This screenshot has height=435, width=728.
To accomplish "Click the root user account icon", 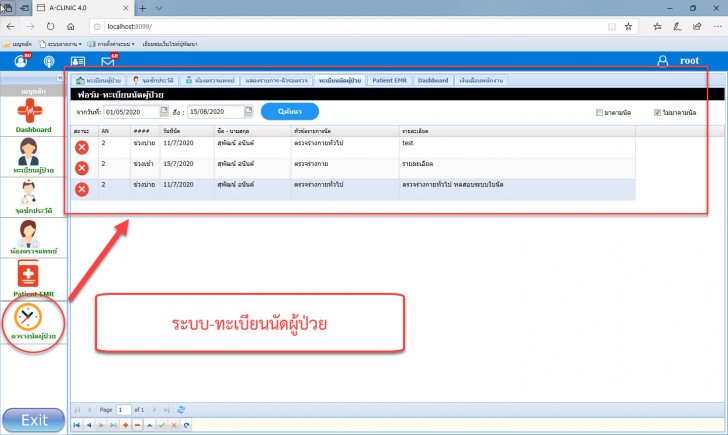I will click(x=663, y=61).
